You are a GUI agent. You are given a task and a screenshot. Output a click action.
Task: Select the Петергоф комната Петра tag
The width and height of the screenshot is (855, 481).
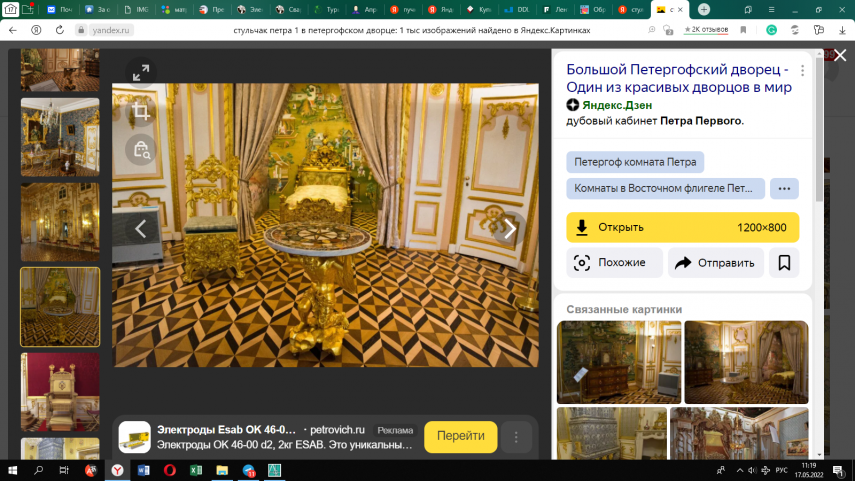pyautogui.click(x=635, y=162)
